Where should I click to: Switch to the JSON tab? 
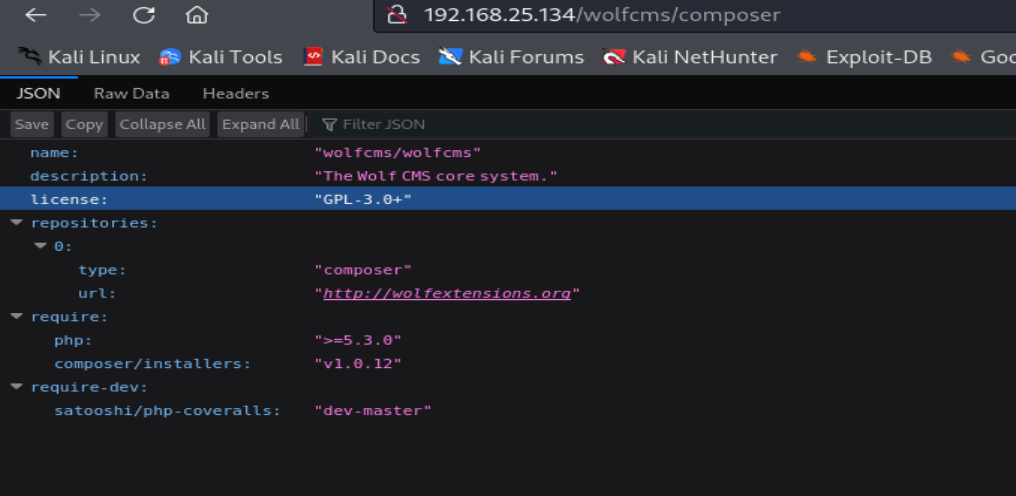tap(38, 93)
